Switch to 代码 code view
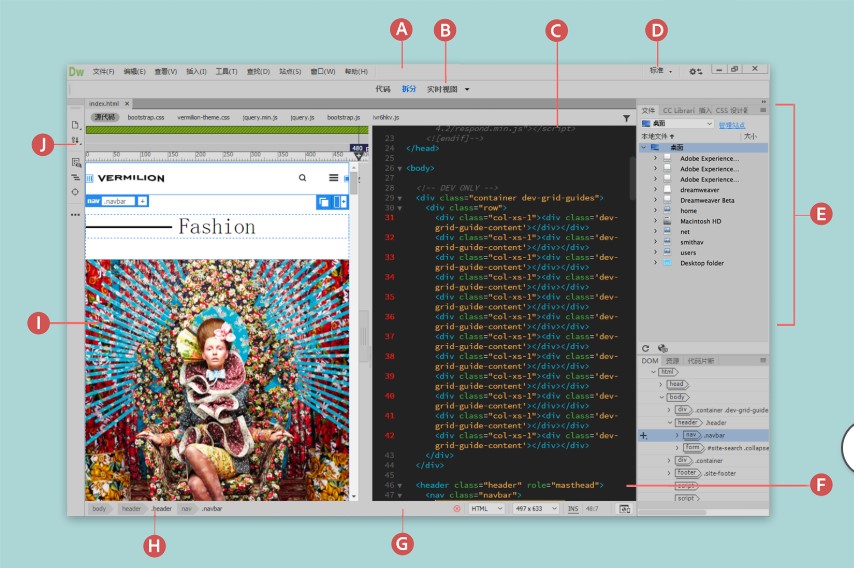Viewport: 854px width, 568px height. pyautogui.click(x=383, y=89)
